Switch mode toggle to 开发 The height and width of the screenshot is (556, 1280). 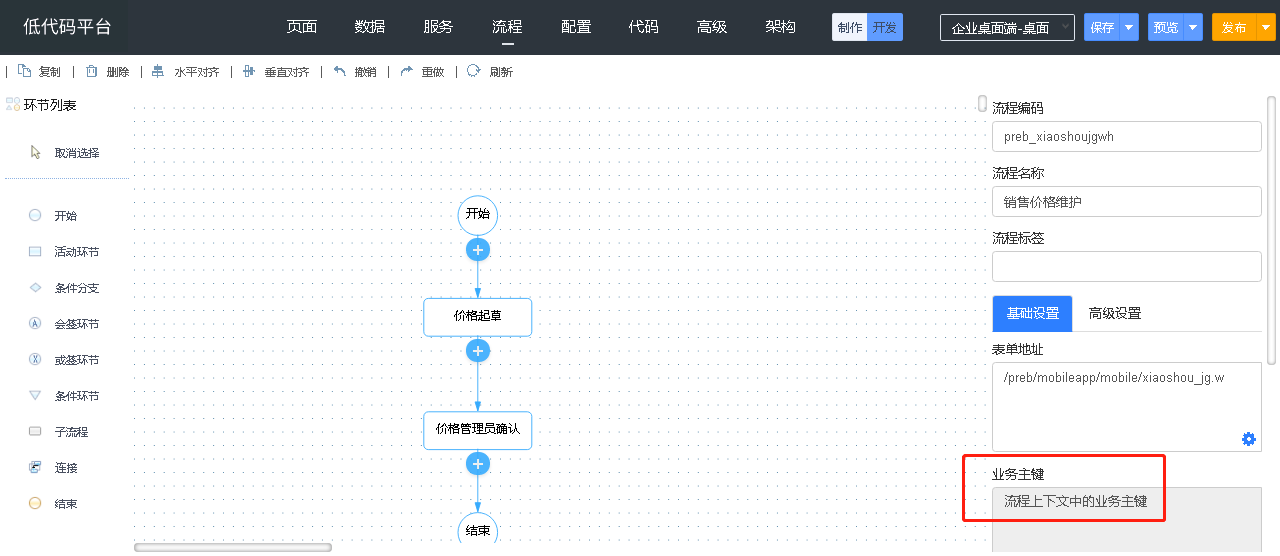885,28
